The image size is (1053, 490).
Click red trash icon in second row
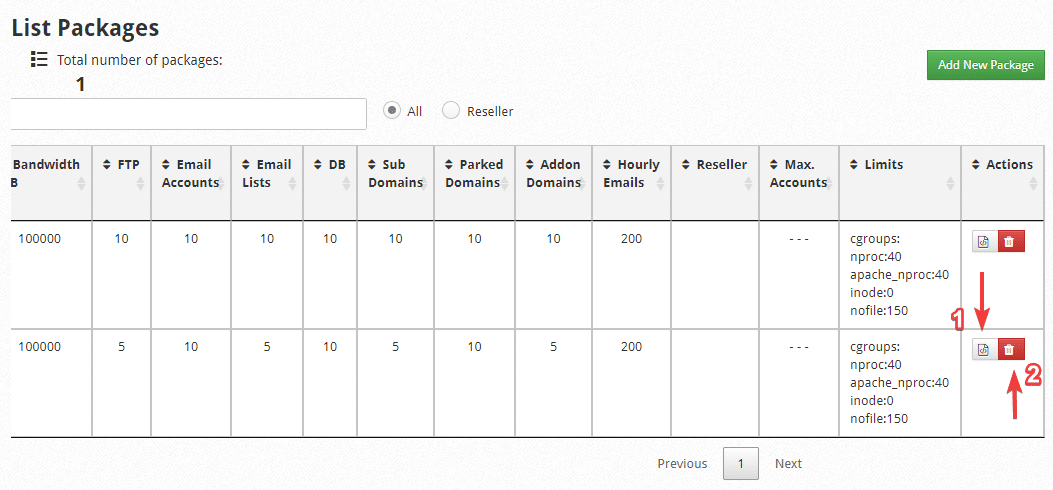tap(1010, 349)
